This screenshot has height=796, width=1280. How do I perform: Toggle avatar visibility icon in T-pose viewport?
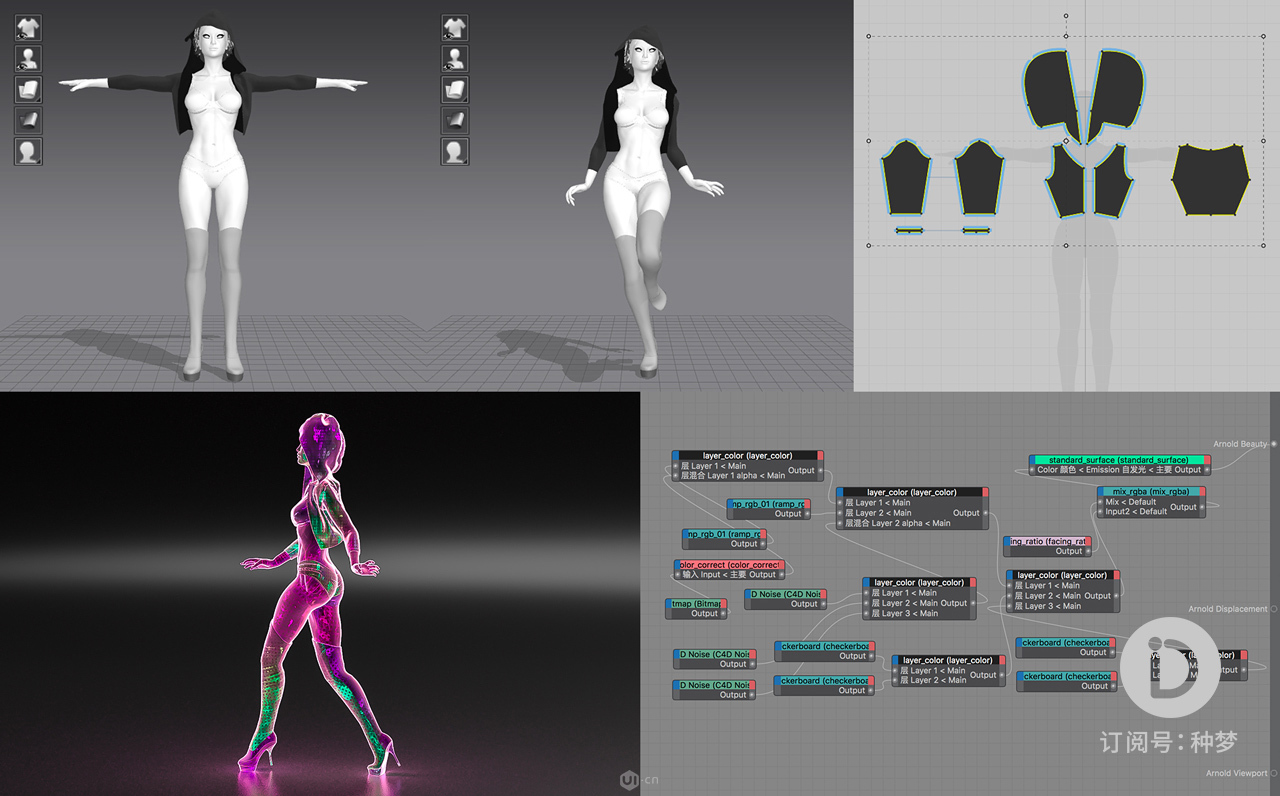click(x=28, y=58)
